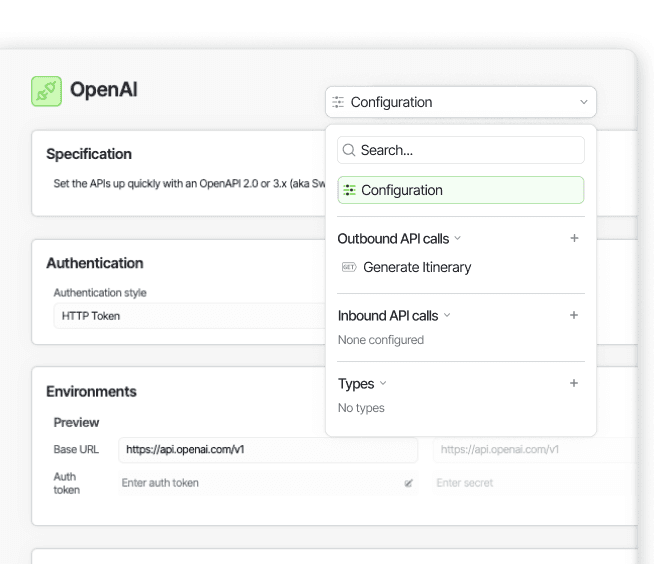Add a new type with plus icon
The height and width of the screenshot is (564, 654).
574,383
